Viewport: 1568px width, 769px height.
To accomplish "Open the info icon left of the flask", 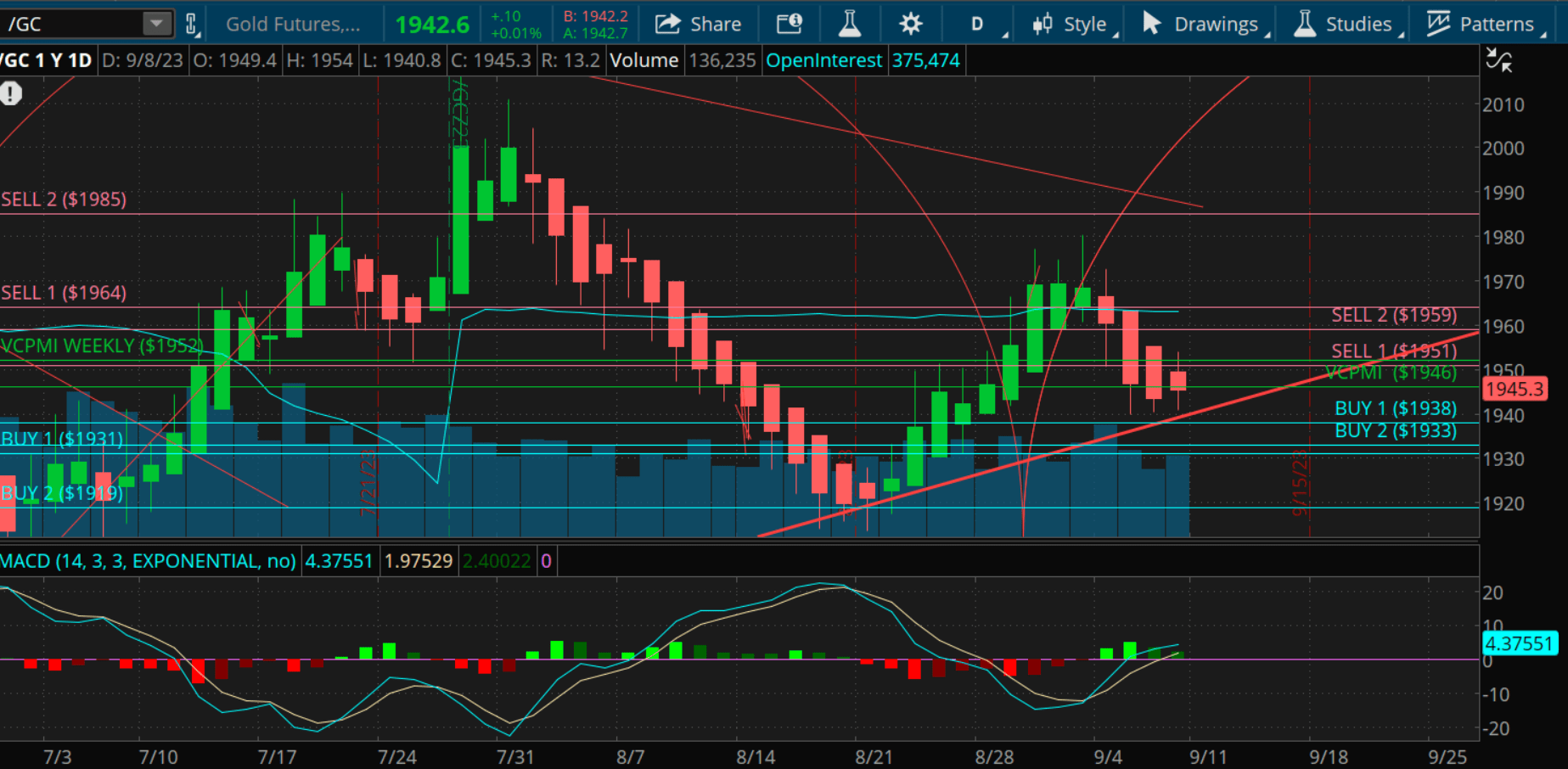I will pyautogui.click(x=789, y=24).
